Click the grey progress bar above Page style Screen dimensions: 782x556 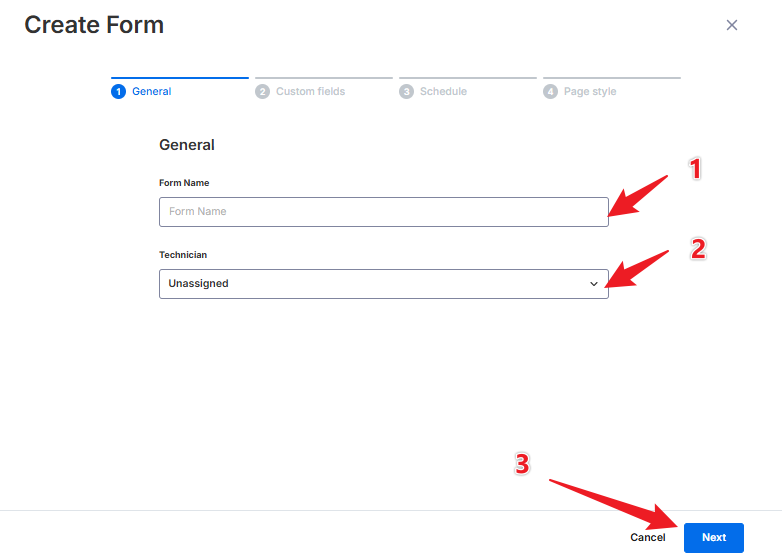click(612, 78)
